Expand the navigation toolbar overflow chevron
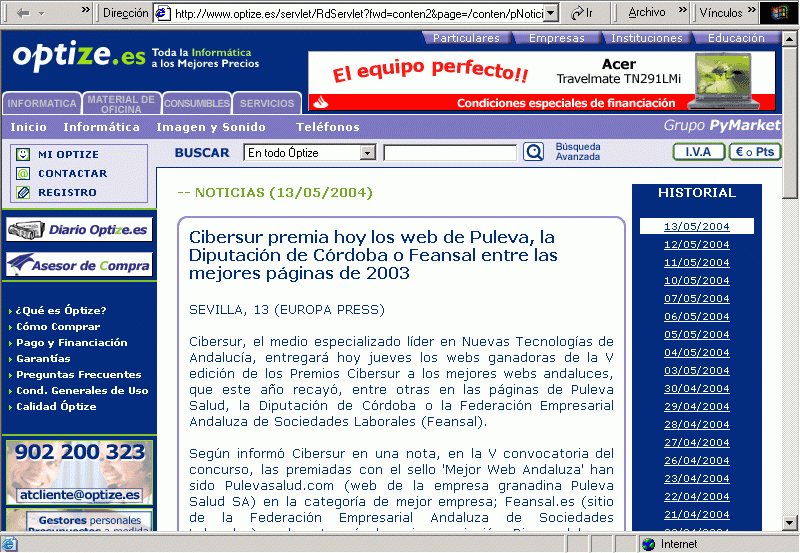The width and height of the screenshot is (800, 553). tap(86, 10)
